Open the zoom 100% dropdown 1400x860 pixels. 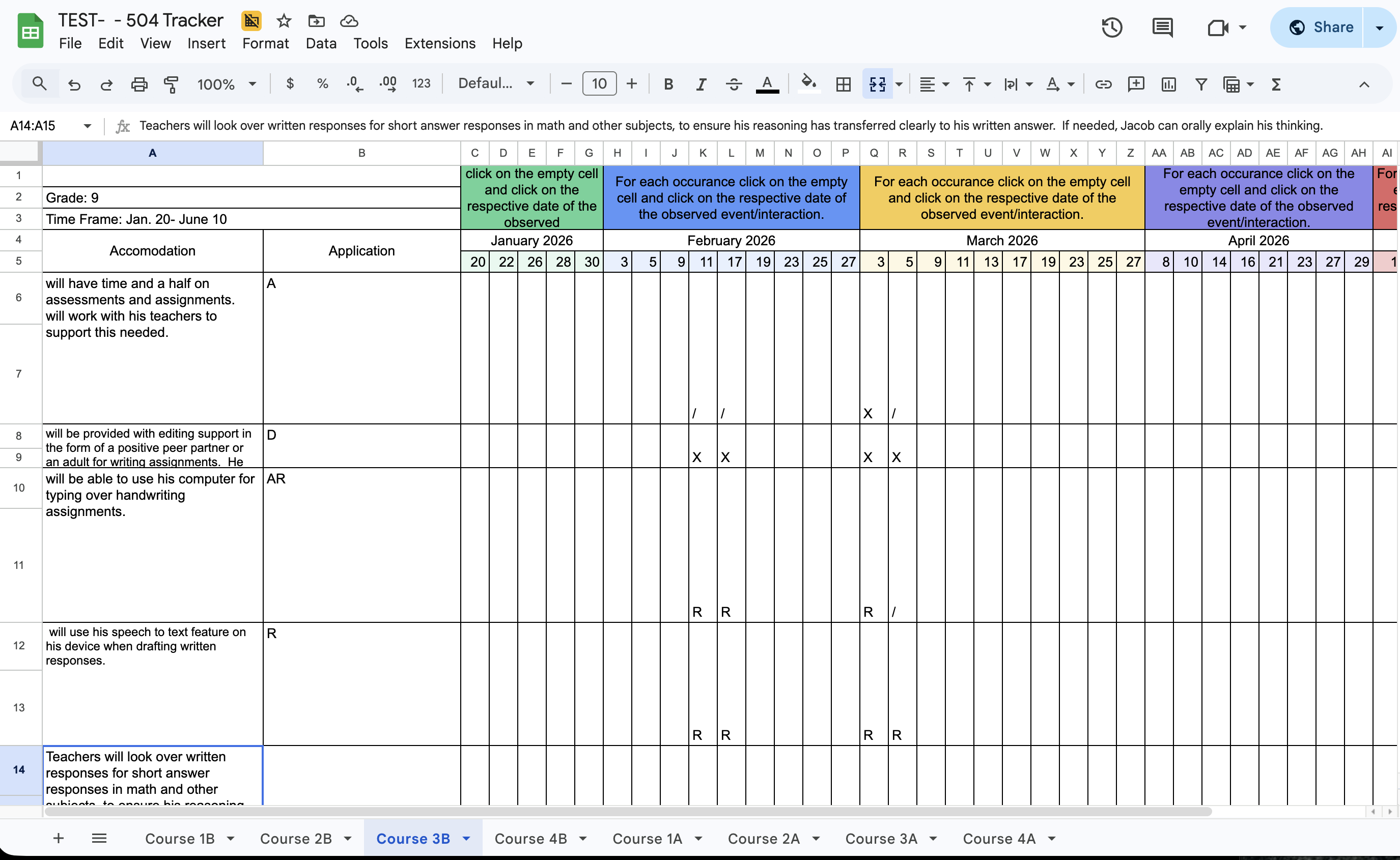(227, 84)
